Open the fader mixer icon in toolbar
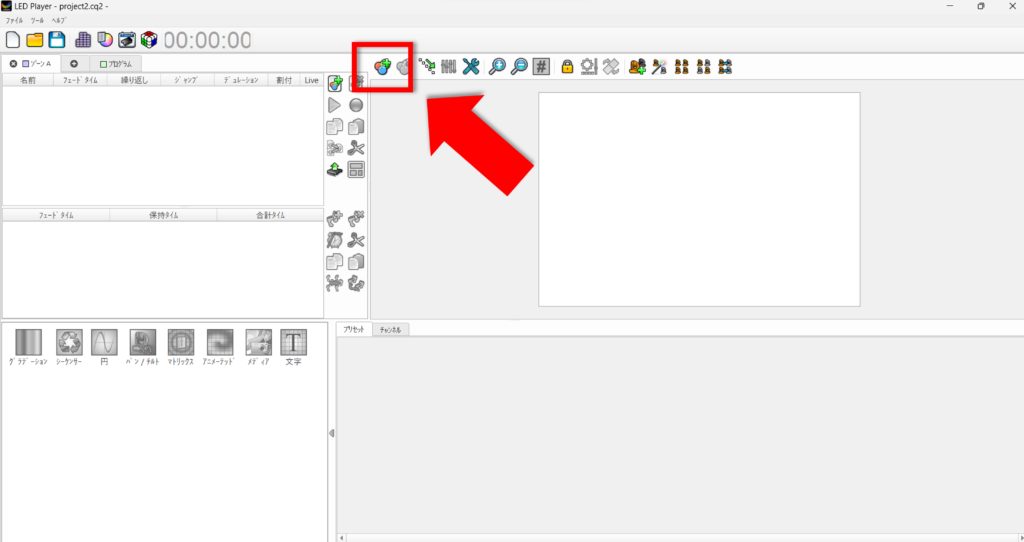 449,67
